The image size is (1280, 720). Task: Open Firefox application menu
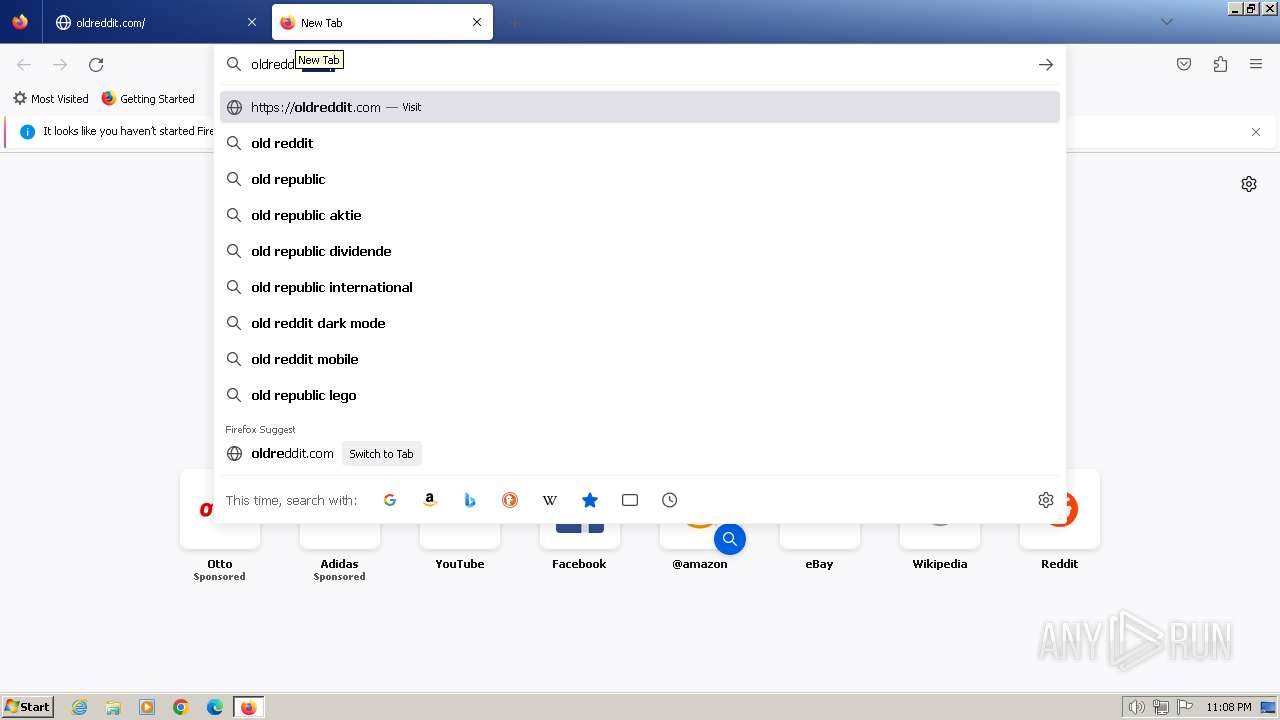pos(1256,64)
